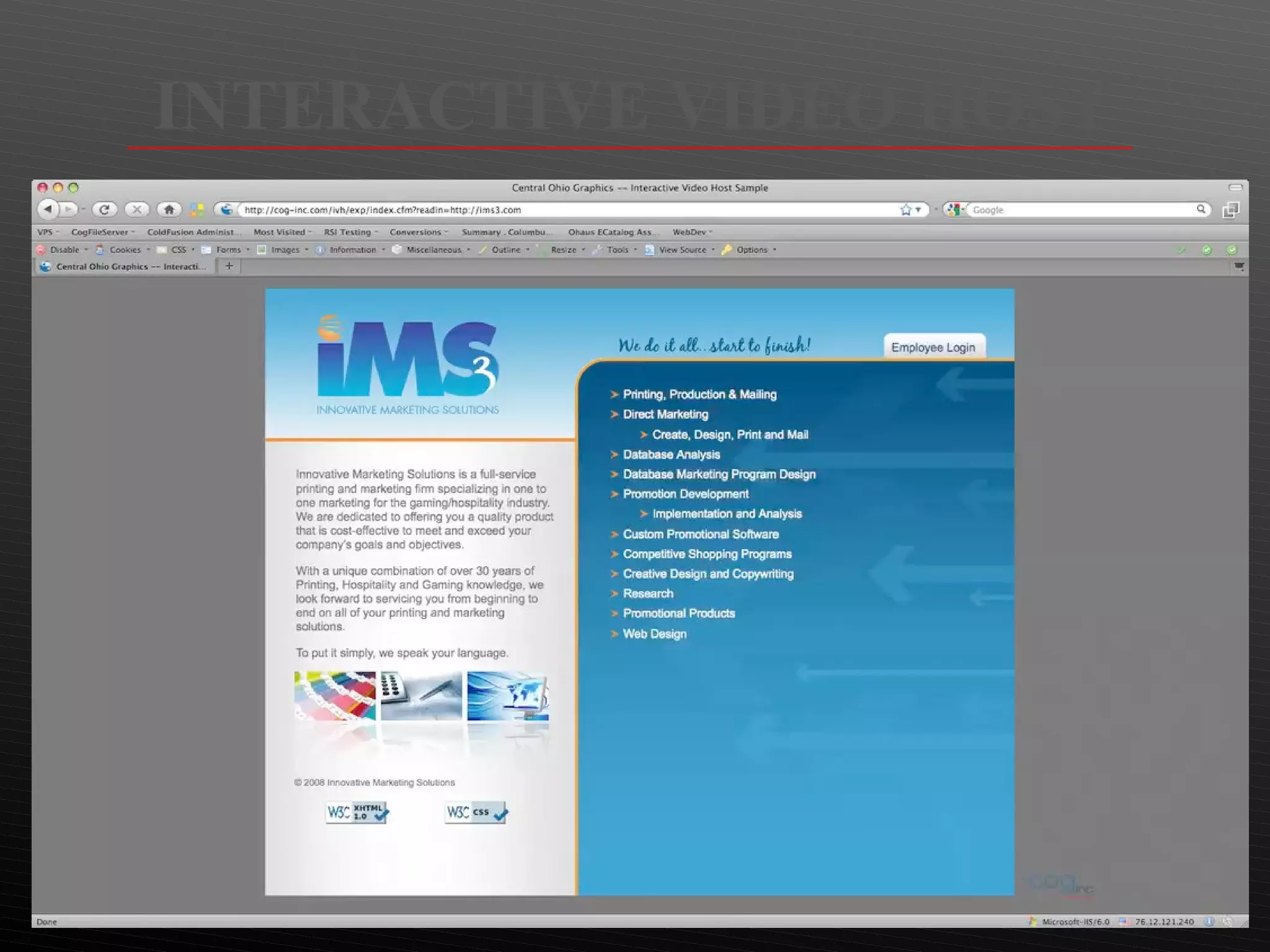Click the address bar URL field
Viewport: 1270px width, 952px height.
[571, 209]
